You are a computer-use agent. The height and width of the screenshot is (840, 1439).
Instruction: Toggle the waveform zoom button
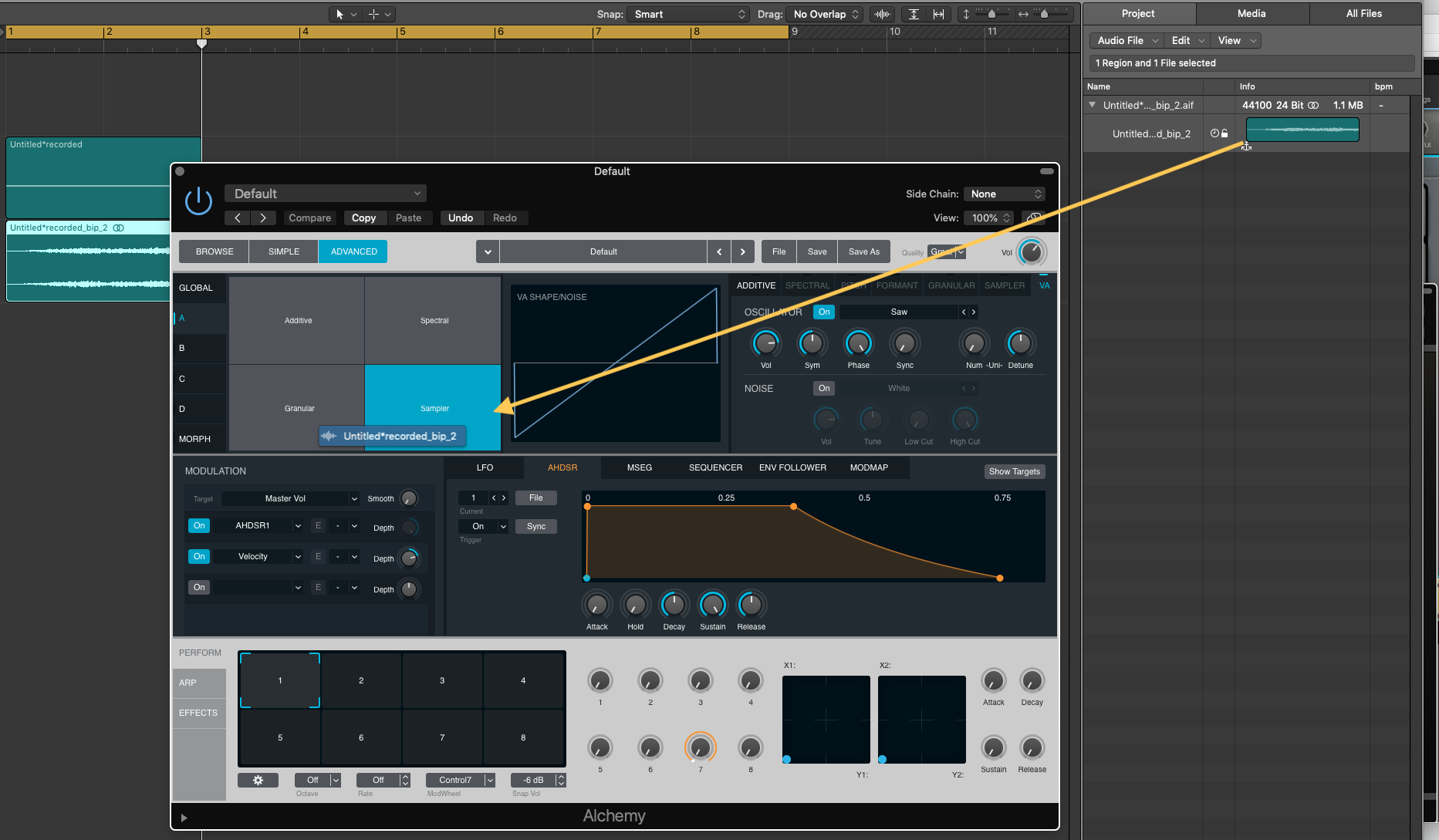click(x=882, y=14)
